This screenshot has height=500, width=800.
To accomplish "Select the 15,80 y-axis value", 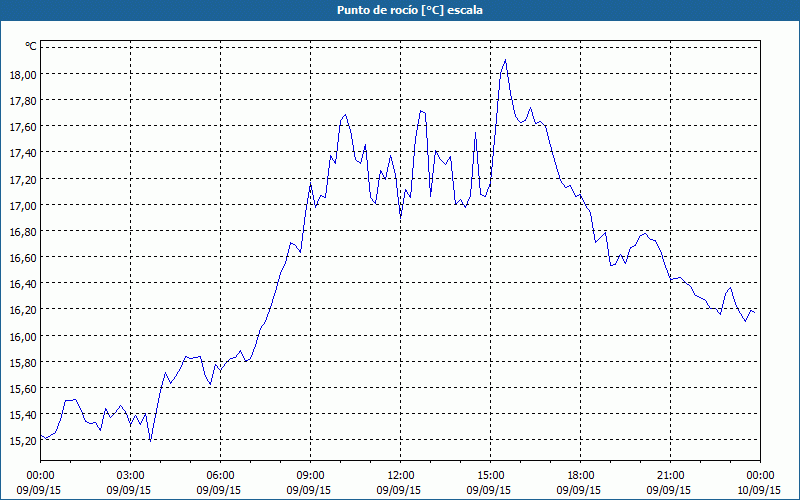I will point(23,362).
